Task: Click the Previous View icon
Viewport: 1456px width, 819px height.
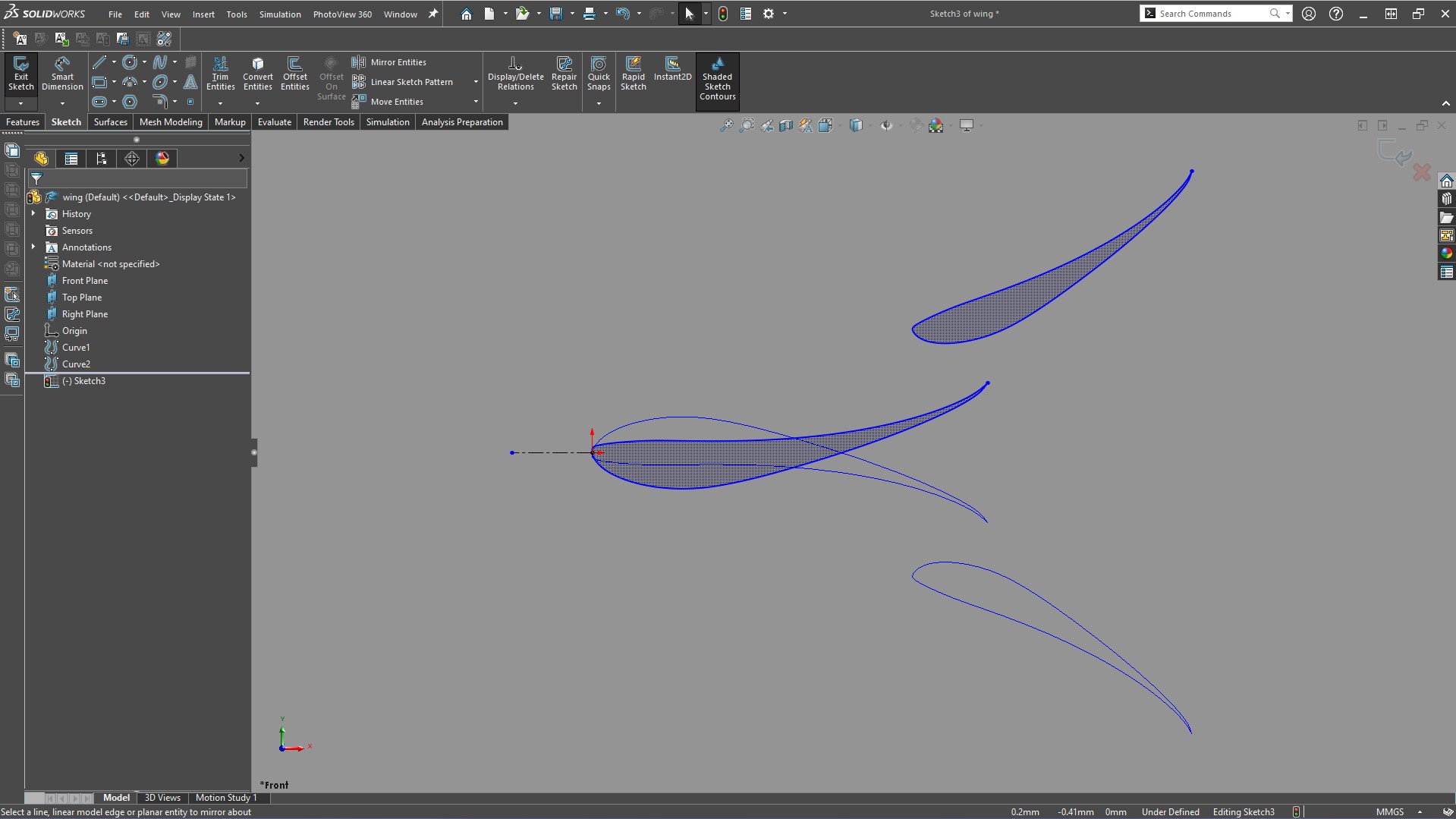Action: (x=766, y=126)
